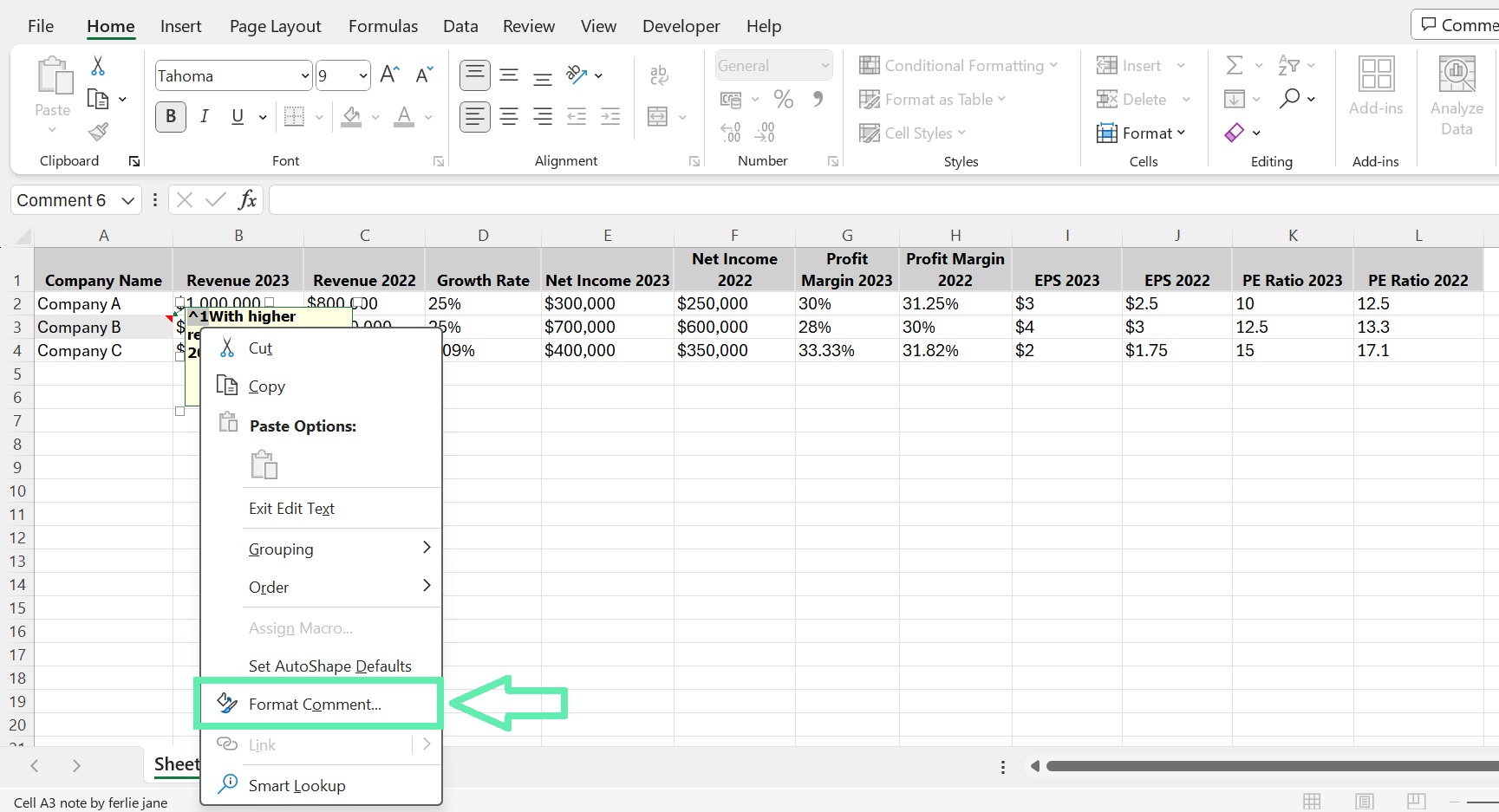Click the Increase Font Size icon
The image size is (1499, 812).
(390, 75)
